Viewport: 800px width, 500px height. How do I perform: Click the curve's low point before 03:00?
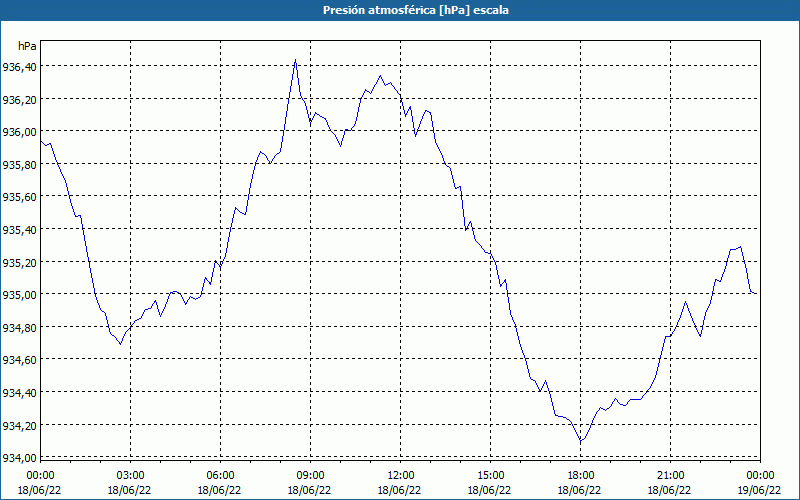click(120, 344)
